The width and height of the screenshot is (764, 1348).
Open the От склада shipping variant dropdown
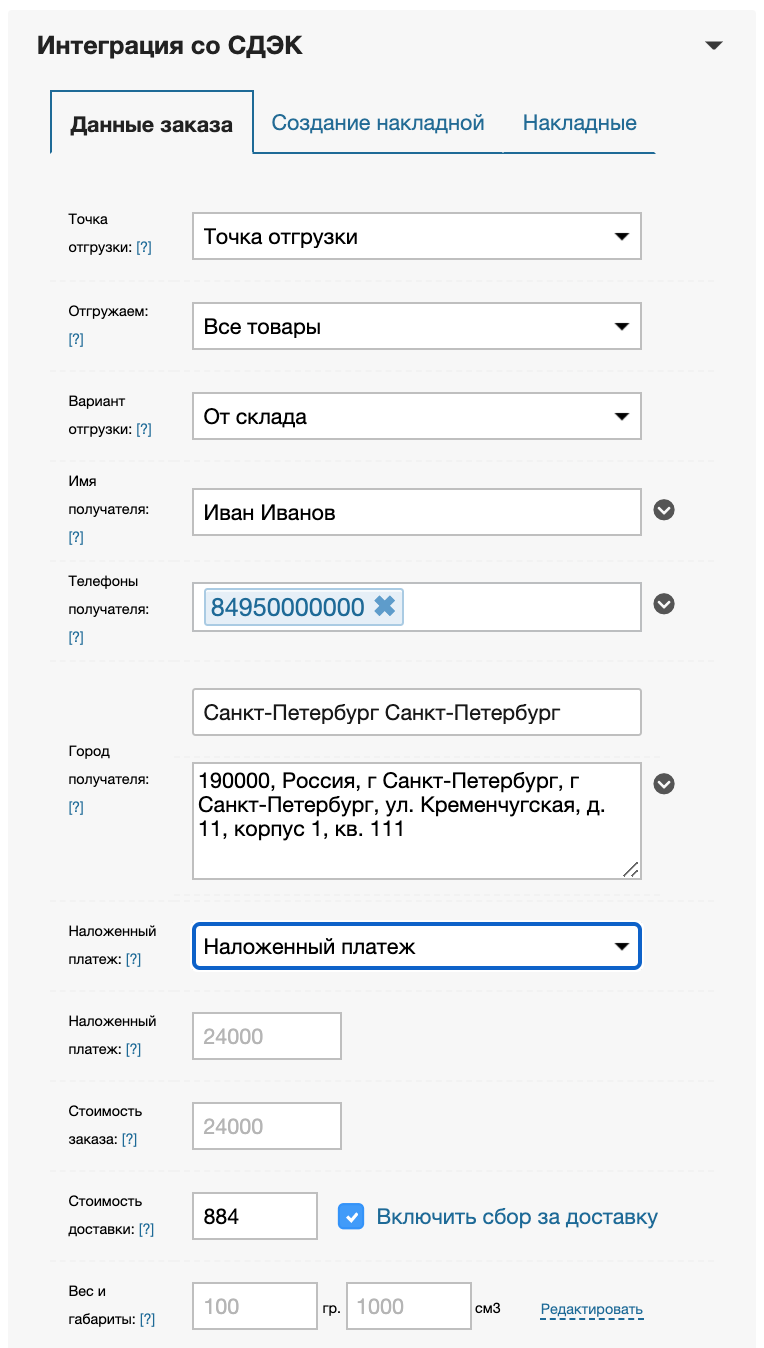click(x=416, y=417)
